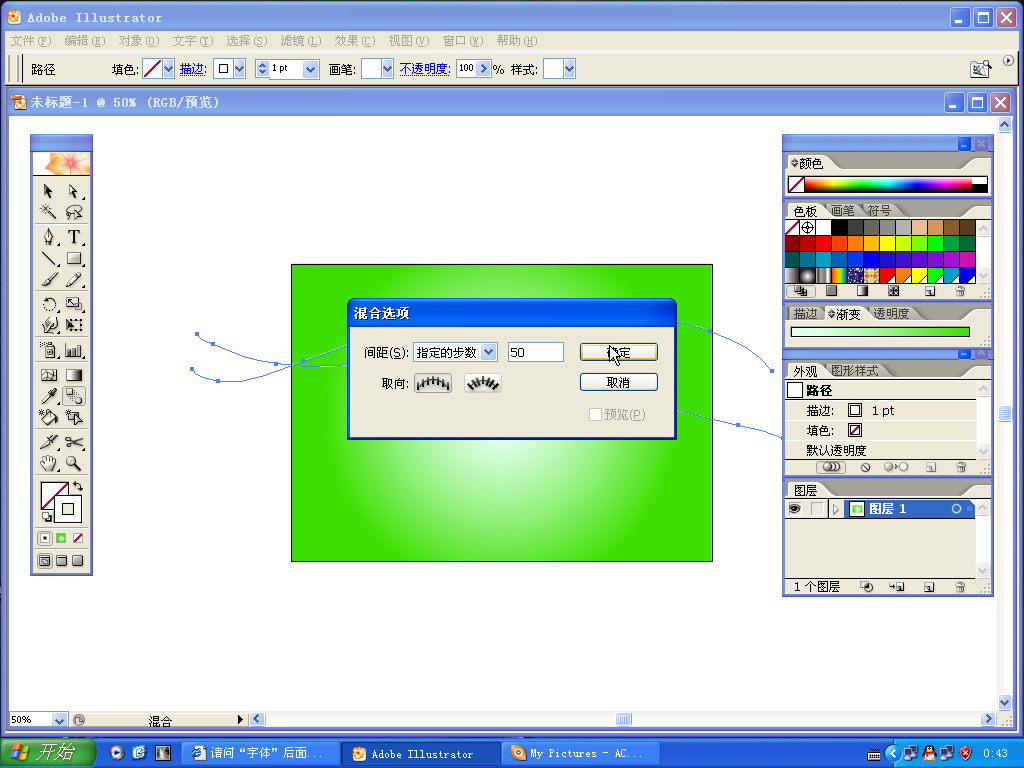This screenshot has height=768, width=1024.
Task: Open the 画笔 brush dropdown in control bar
Action: [387, 69]
